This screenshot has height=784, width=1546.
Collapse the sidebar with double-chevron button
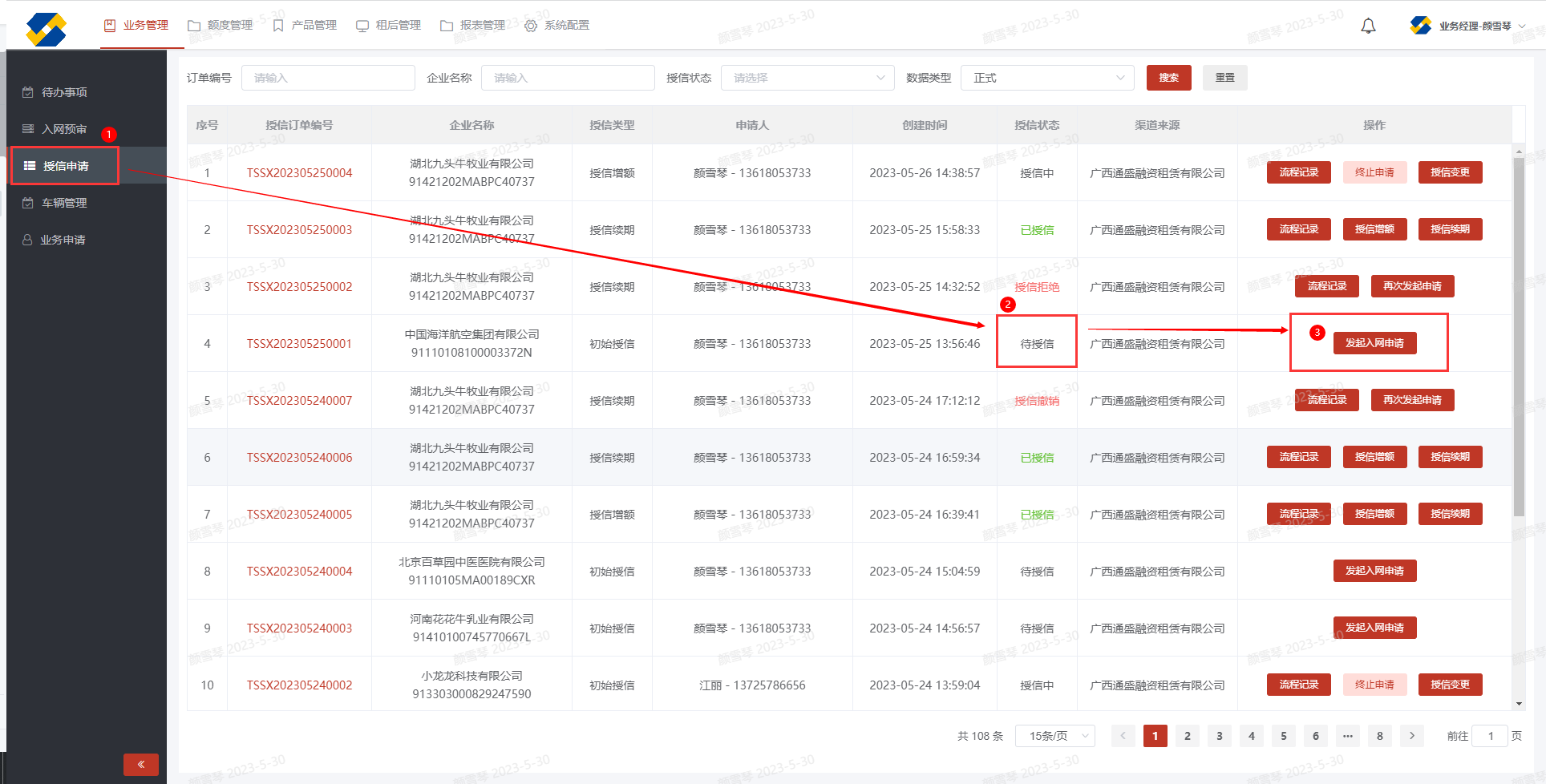(140, 764)
